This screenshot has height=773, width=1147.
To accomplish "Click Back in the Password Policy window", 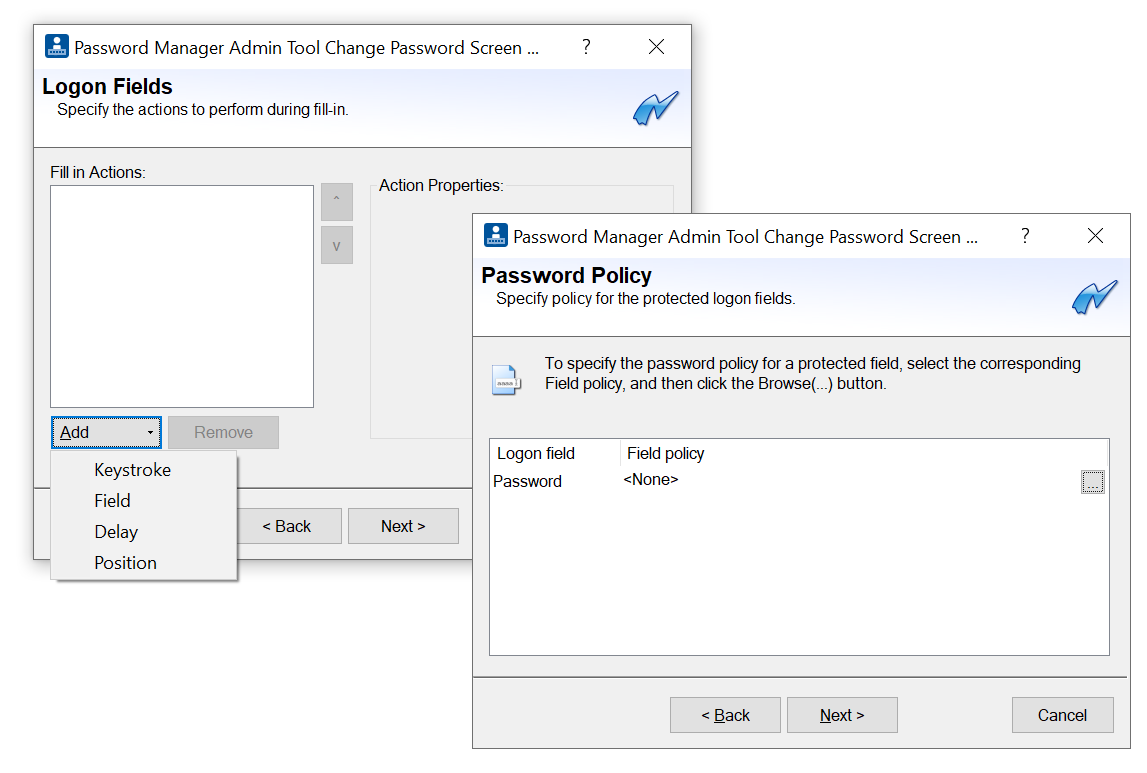I will [725, 715].
